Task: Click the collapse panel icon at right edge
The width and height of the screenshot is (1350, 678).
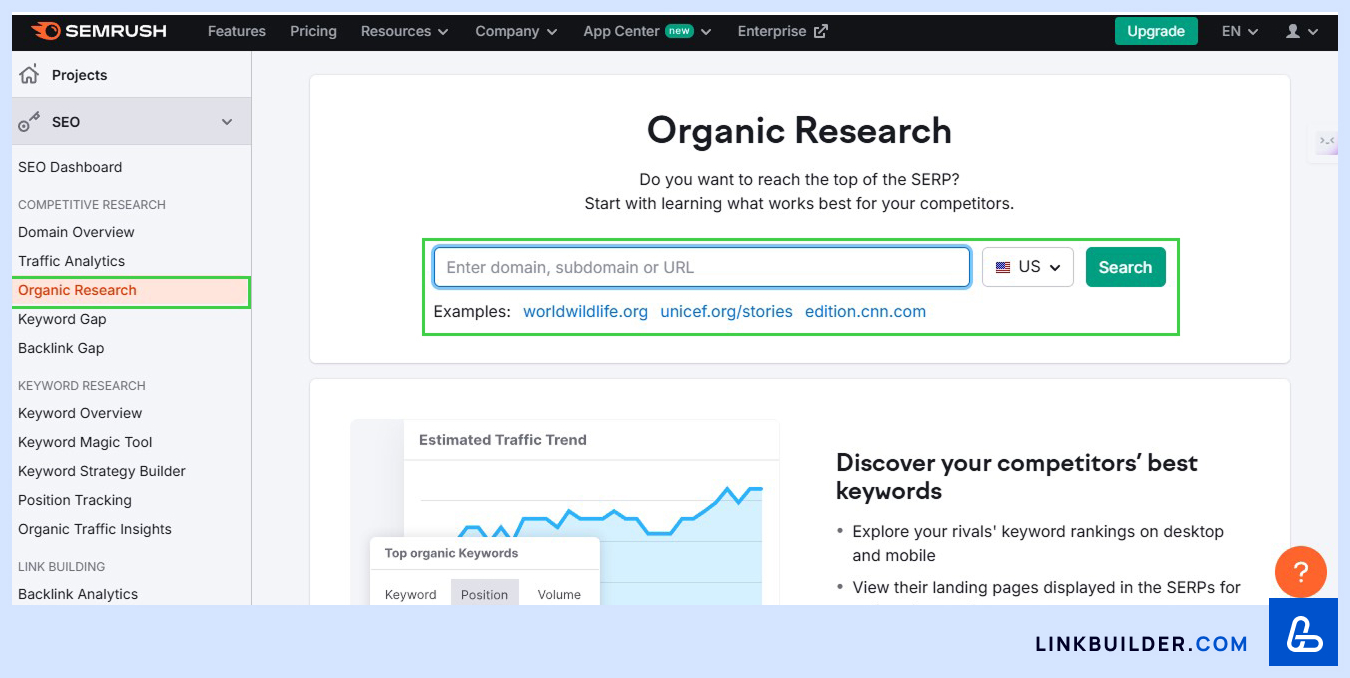Action: [x=1326, y=141]
